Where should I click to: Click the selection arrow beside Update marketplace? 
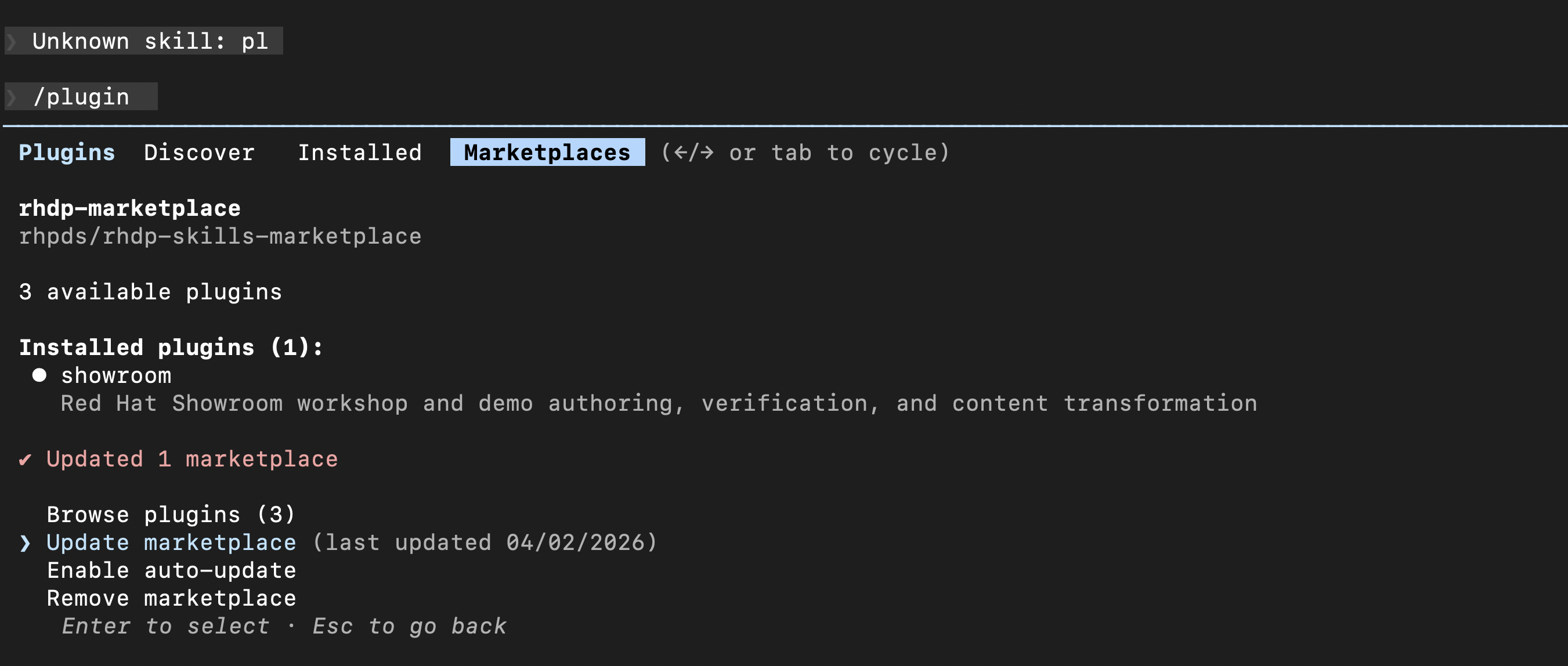click(25, 542)
